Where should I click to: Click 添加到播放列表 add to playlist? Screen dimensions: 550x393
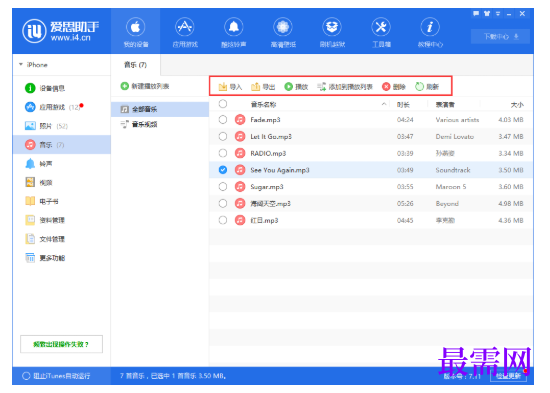[345, 86]
